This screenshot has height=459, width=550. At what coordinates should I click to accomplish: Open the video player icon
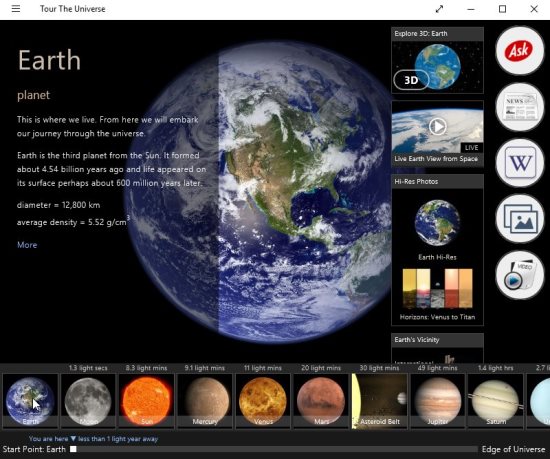point(519,275)
